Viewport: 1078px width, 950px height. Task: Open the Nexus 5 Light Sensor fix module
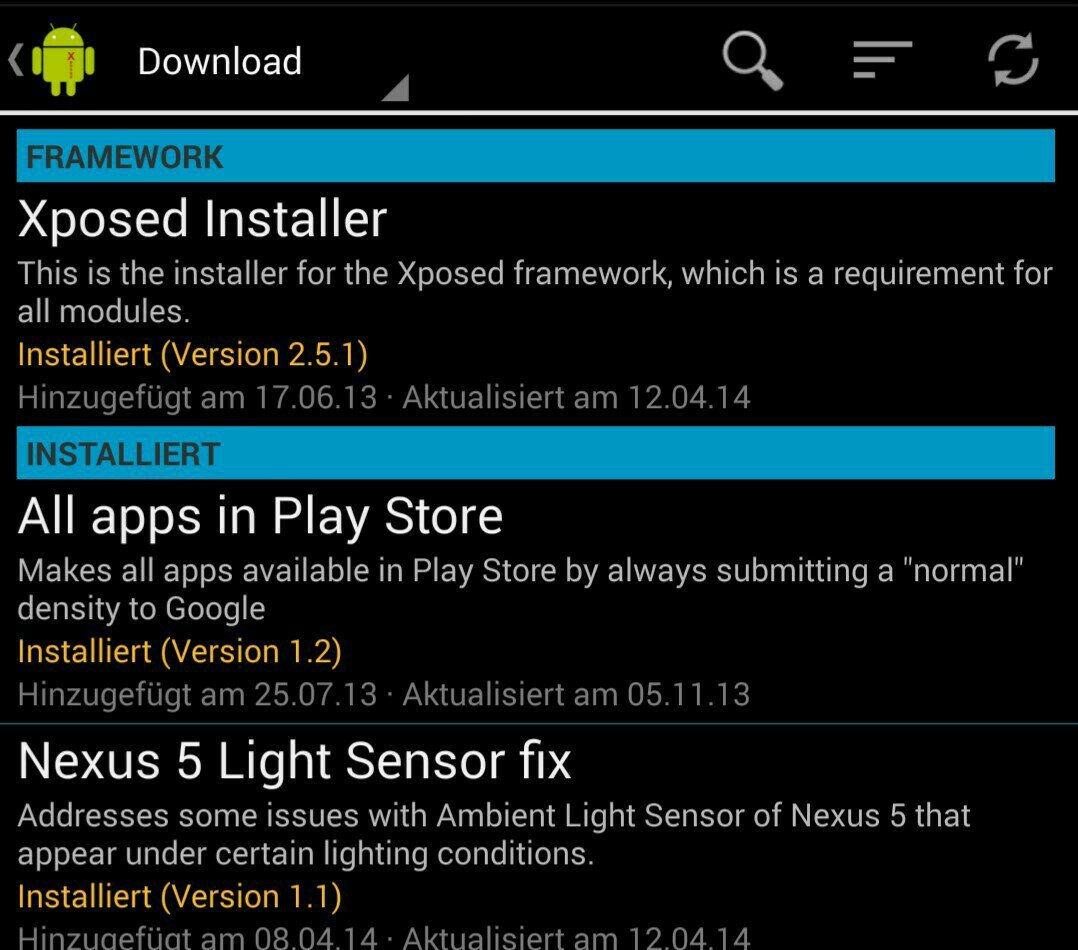coord(294,761)
